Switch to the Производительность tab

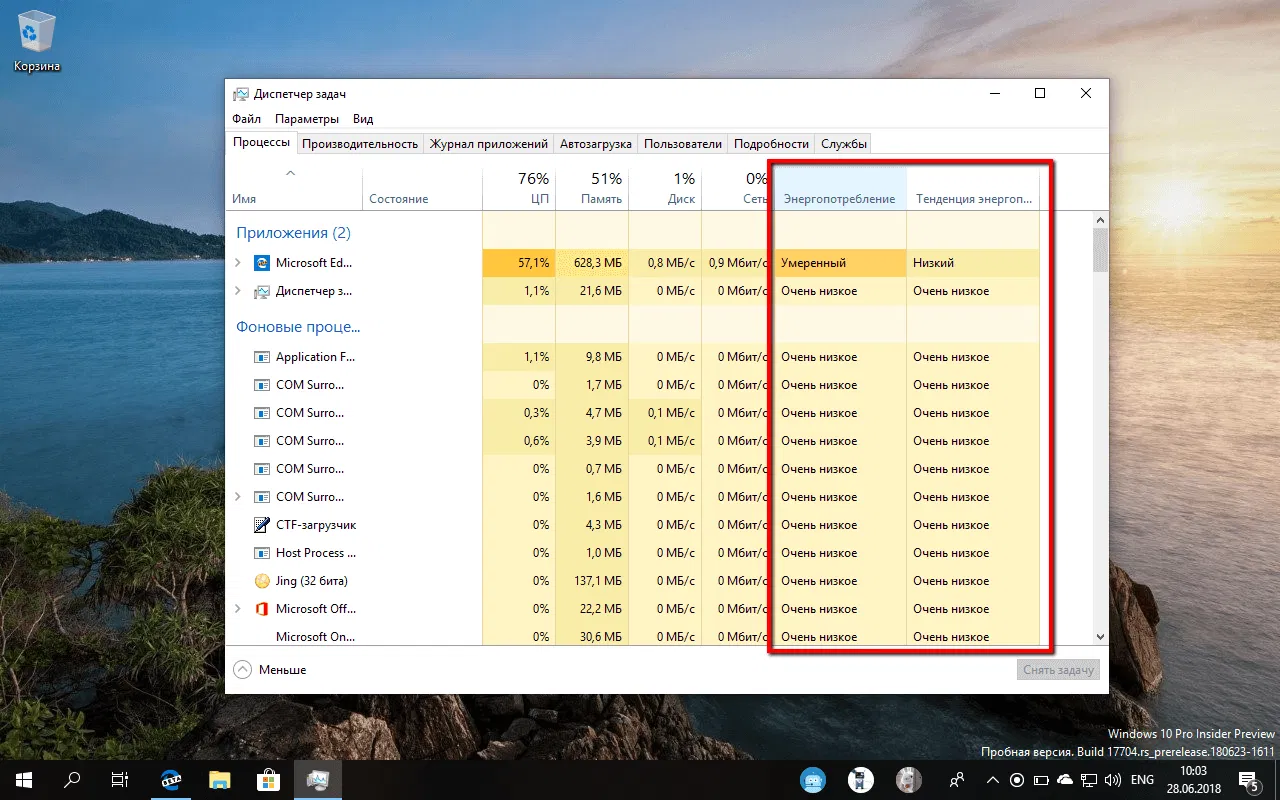tap(360, 144)
